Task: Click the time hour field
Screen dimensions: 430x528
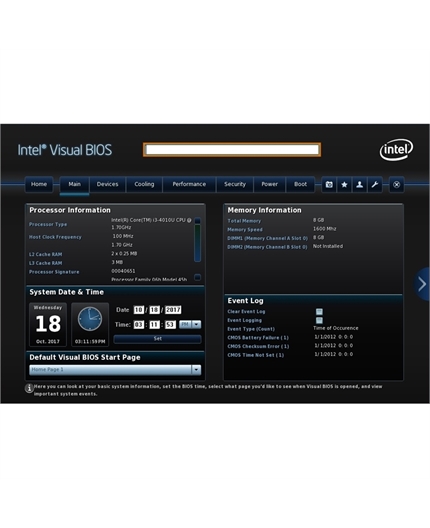Action: pos(138,325)
